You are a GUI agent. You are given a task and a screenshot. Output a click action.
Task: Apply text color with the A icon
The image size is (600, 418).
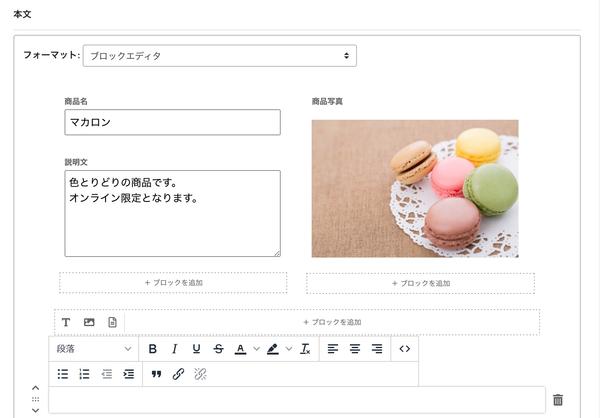[x=240, y=349]
